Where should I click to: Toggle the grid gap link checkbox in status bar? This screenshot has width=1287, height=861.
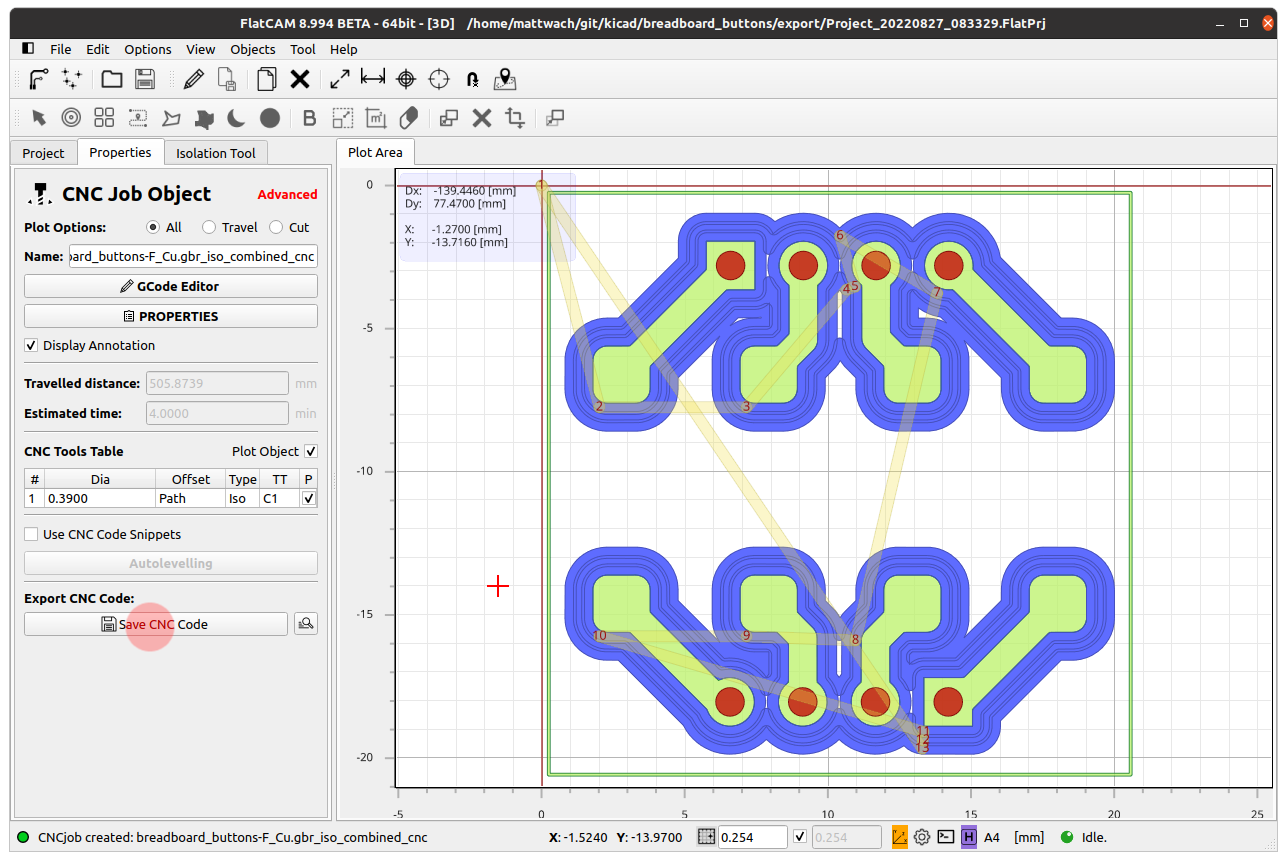pos(799,837)
